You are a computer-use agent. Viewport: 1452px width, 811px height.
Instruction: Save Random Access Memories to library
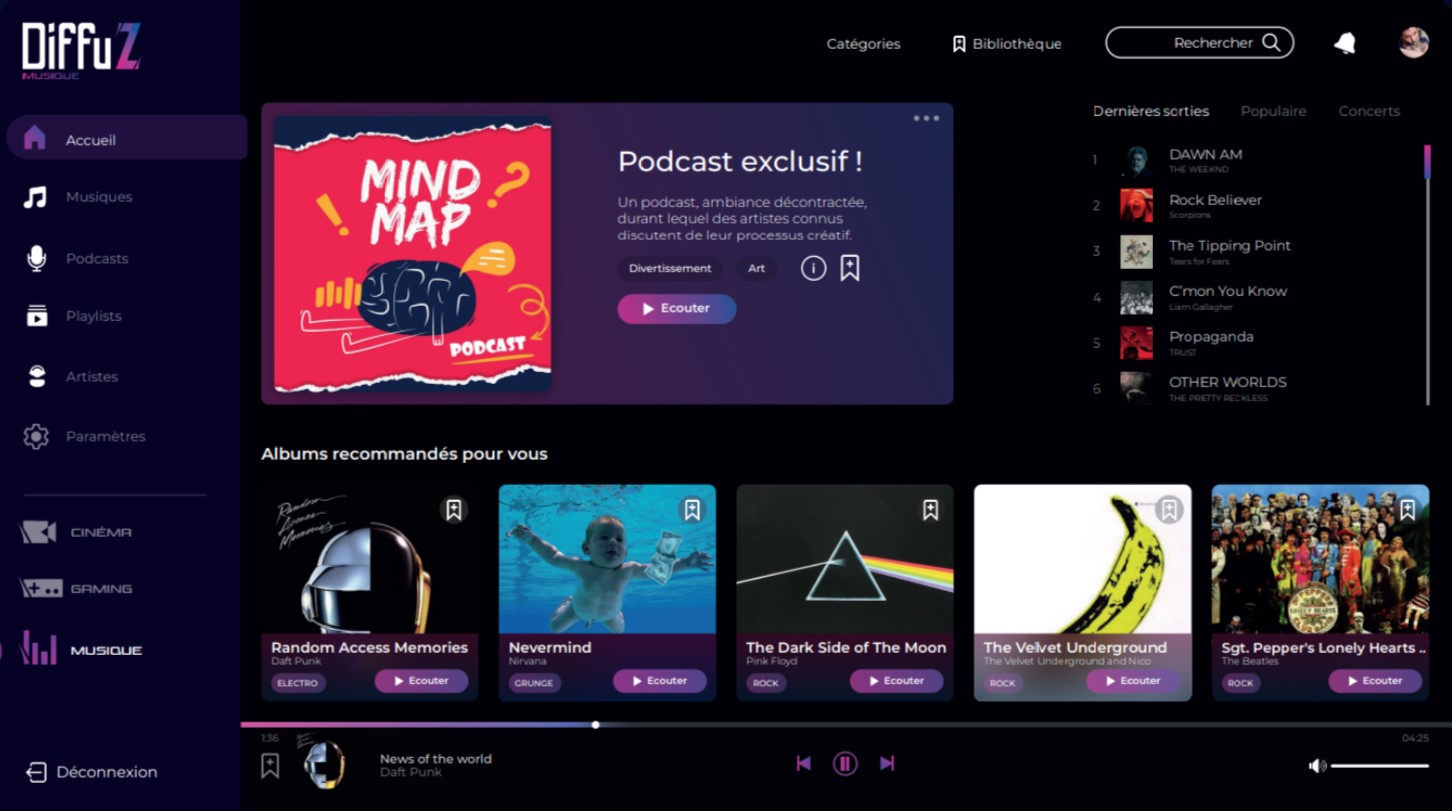453,510
